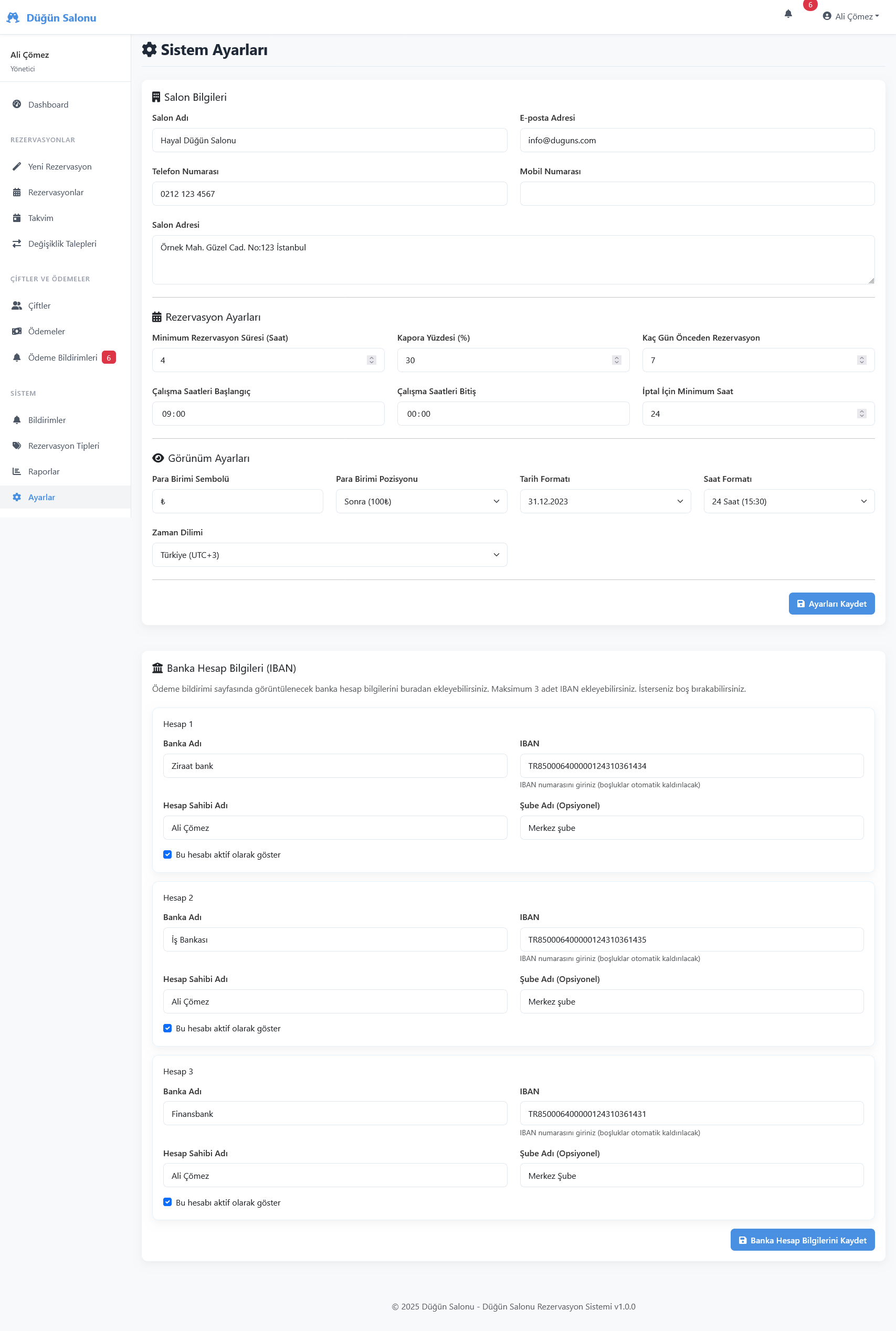Open the Para Birimi Pozisyonu dropdown

click(x=420, y=502)
